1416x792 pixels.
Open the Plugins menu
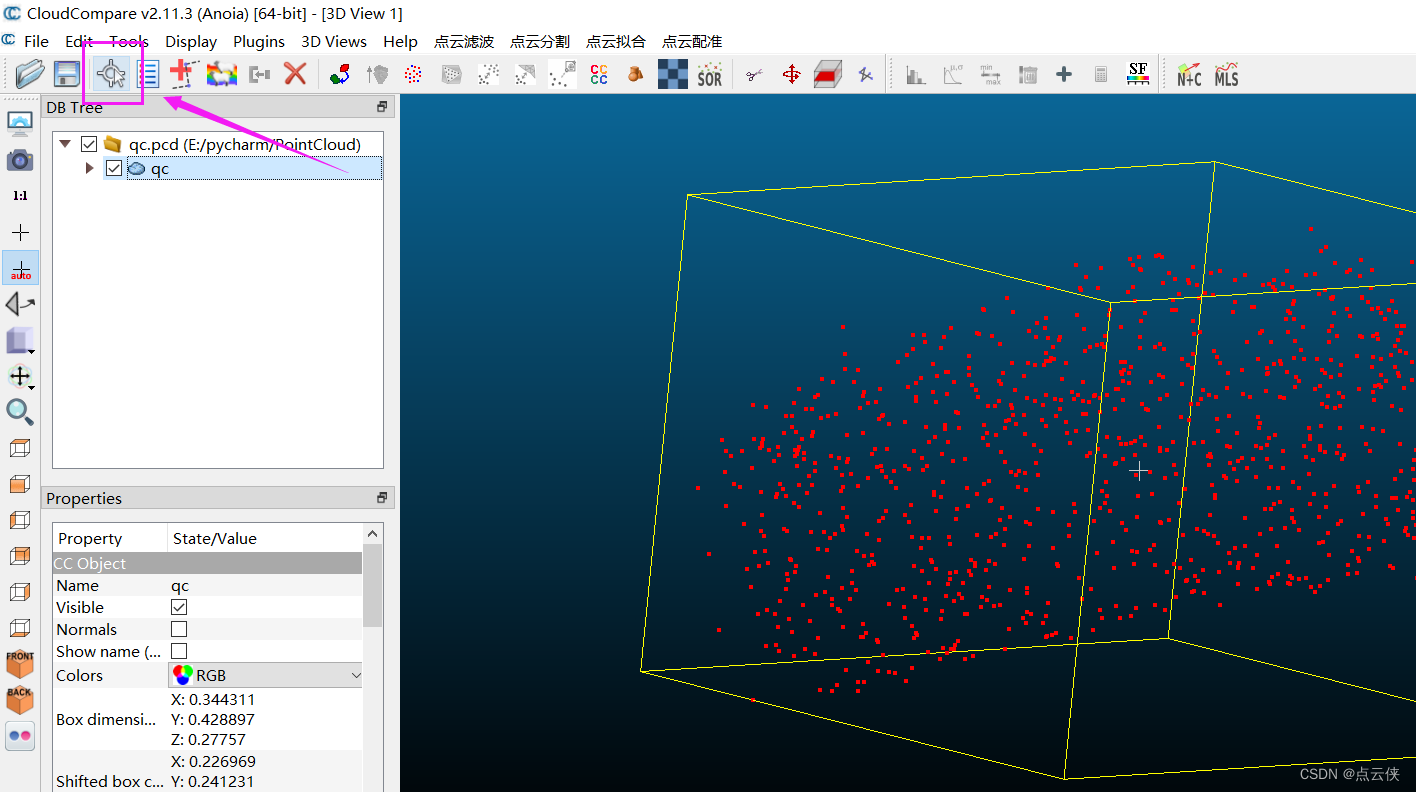[x=259, y=41]
